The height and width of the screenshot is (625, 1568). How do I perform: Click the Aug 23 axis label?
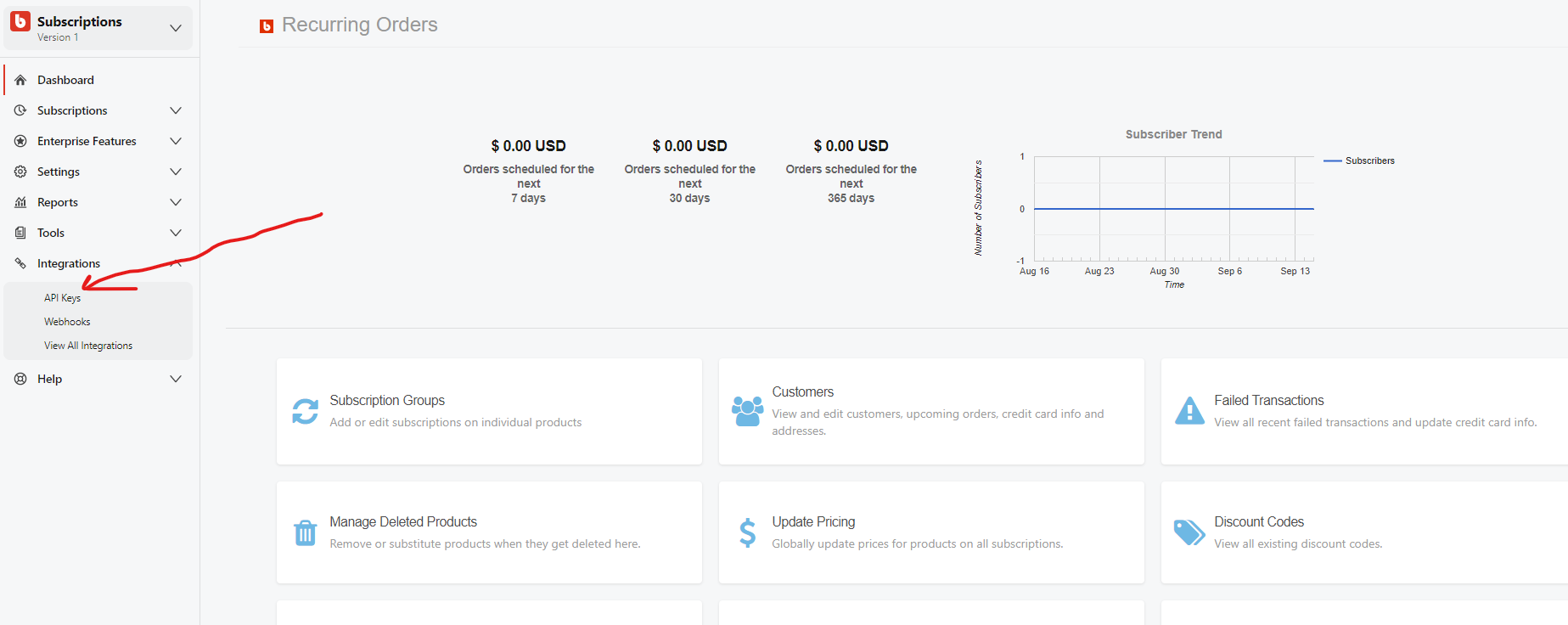pyautogui.click(x=1099, y=271)
